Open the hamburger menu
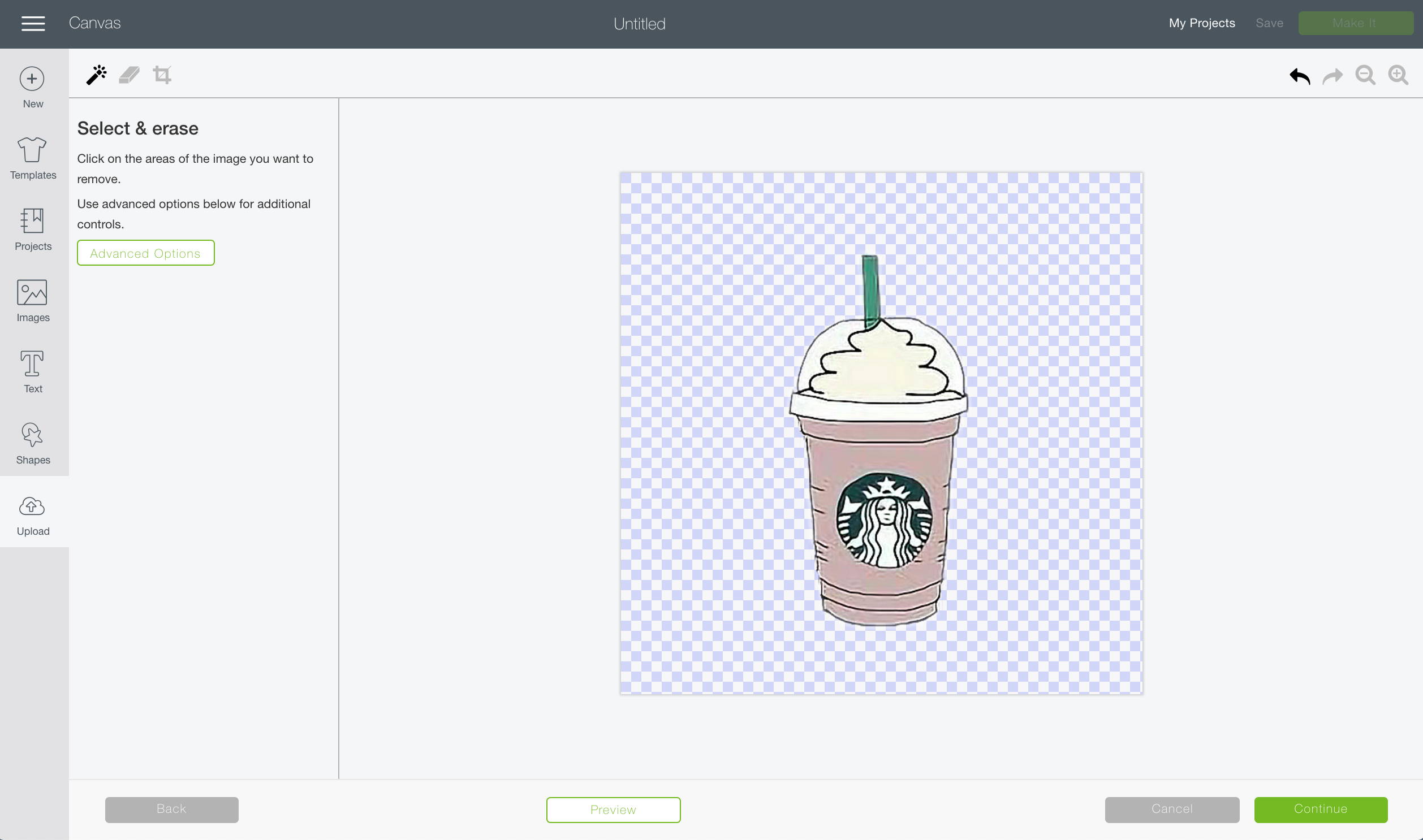1423x840 pixels. pyautogui.click(x=33, y=23)
